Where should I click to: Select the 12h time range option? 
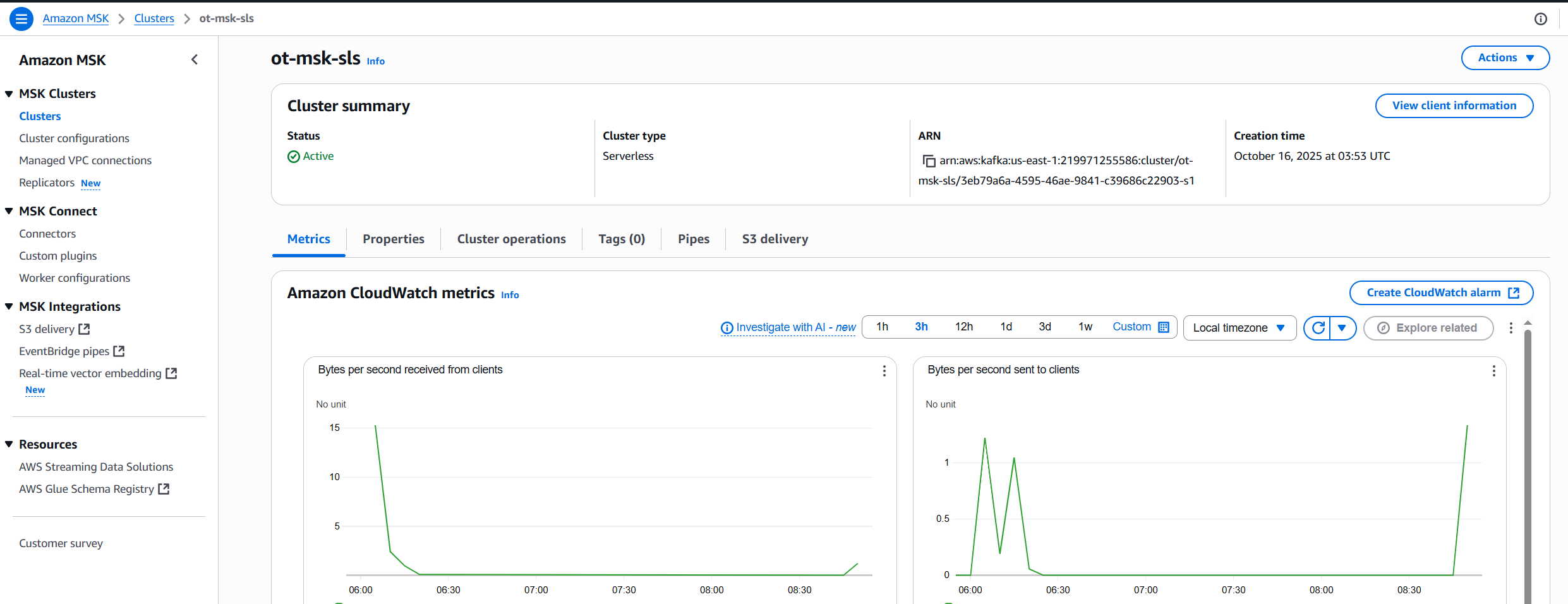coord(963,327)
